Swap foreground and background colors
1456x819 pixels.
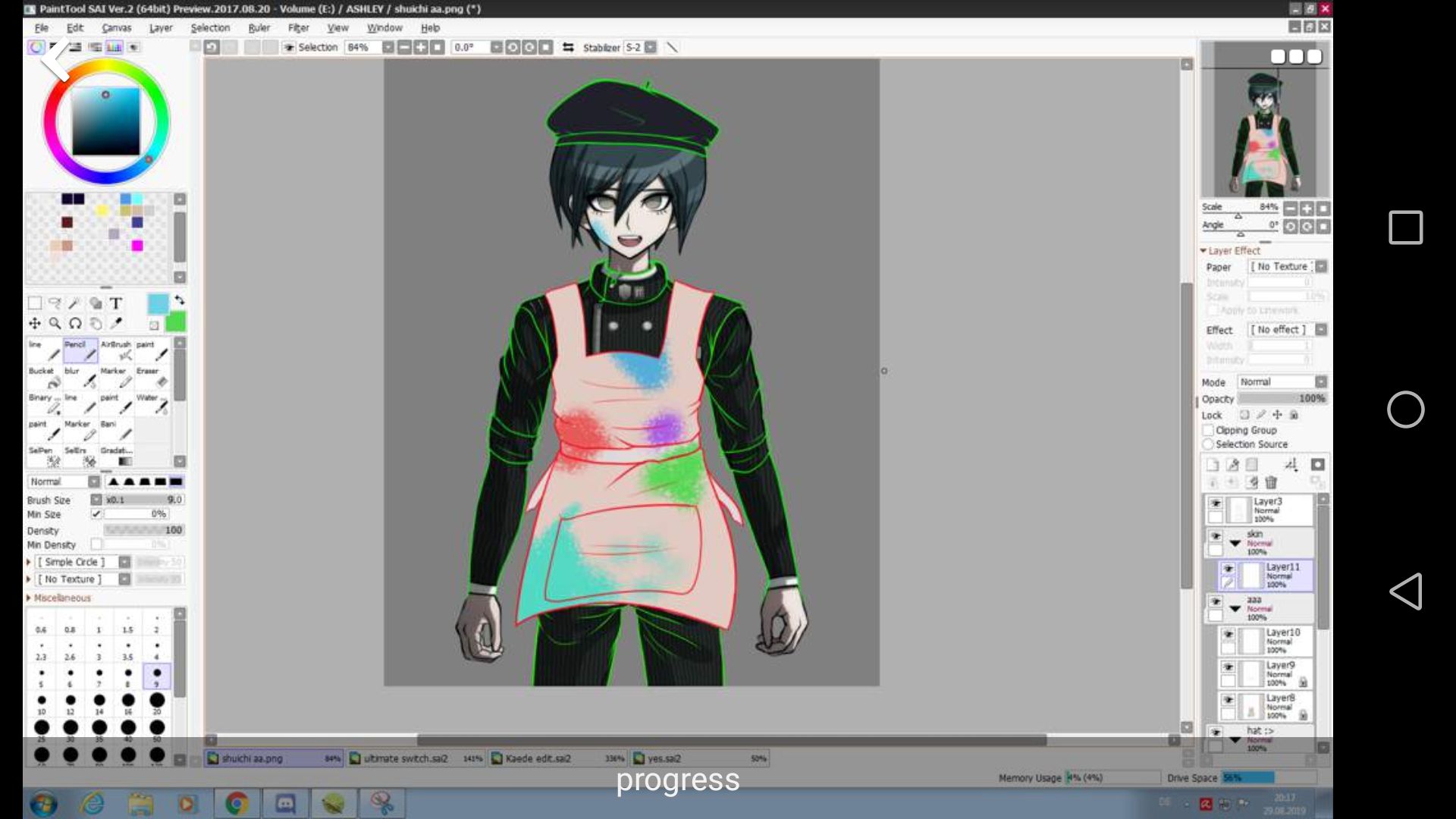[180, 300]
